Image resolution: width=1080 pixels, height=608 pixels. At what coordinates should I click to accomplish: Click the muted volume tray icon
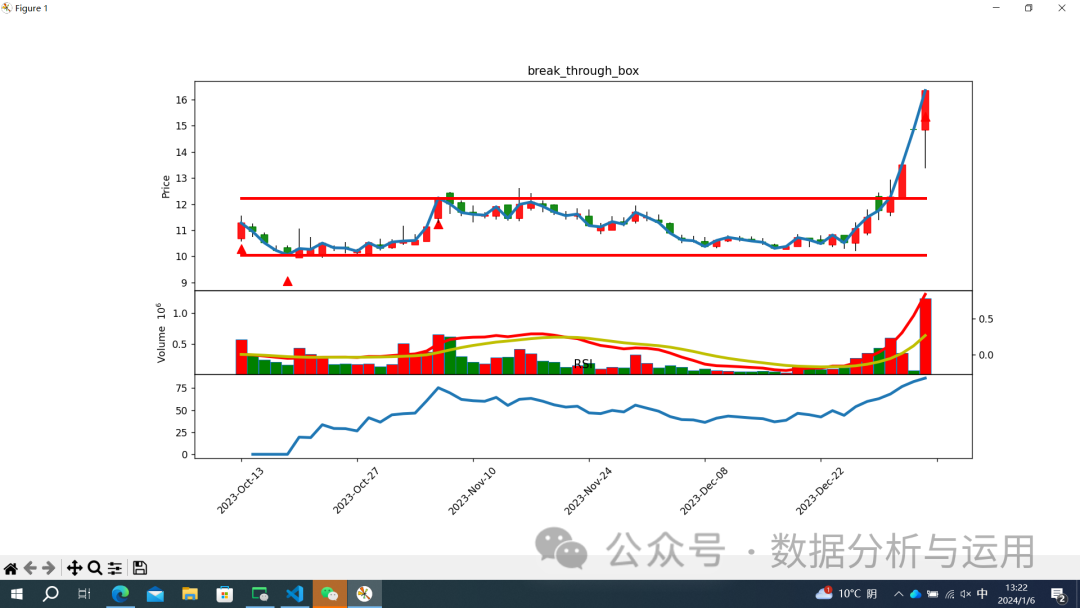[966, 594]
